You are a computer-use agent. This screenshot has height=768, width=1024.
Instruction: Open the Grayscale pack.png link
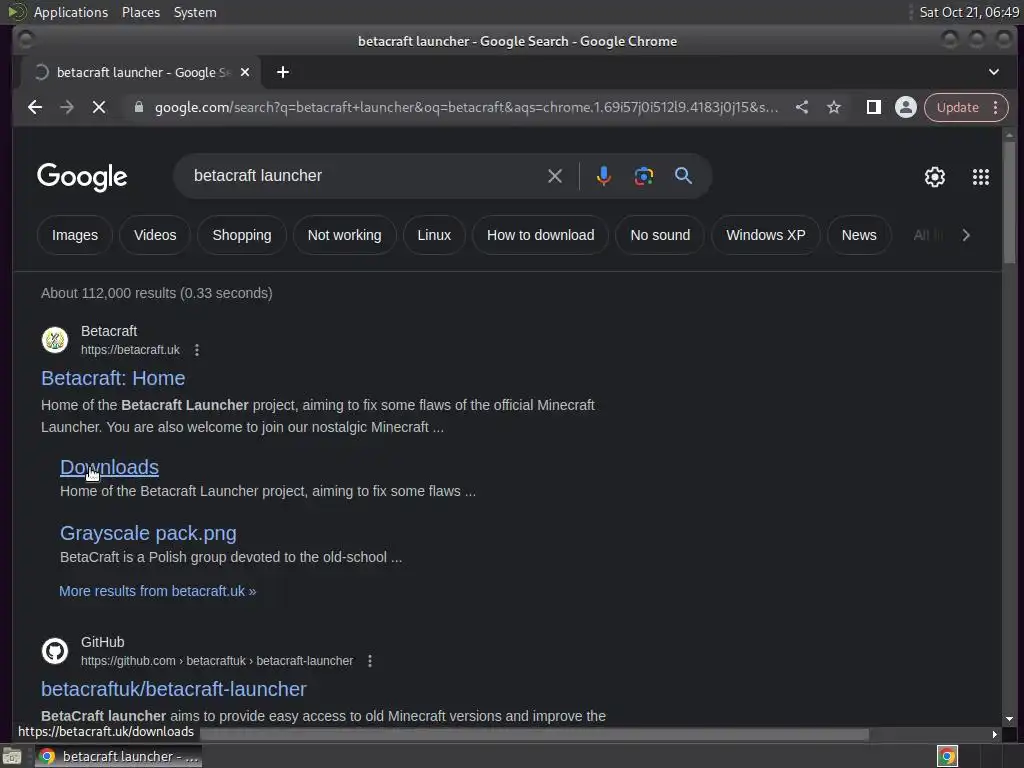pyautogui.click(x=148, y=533)
